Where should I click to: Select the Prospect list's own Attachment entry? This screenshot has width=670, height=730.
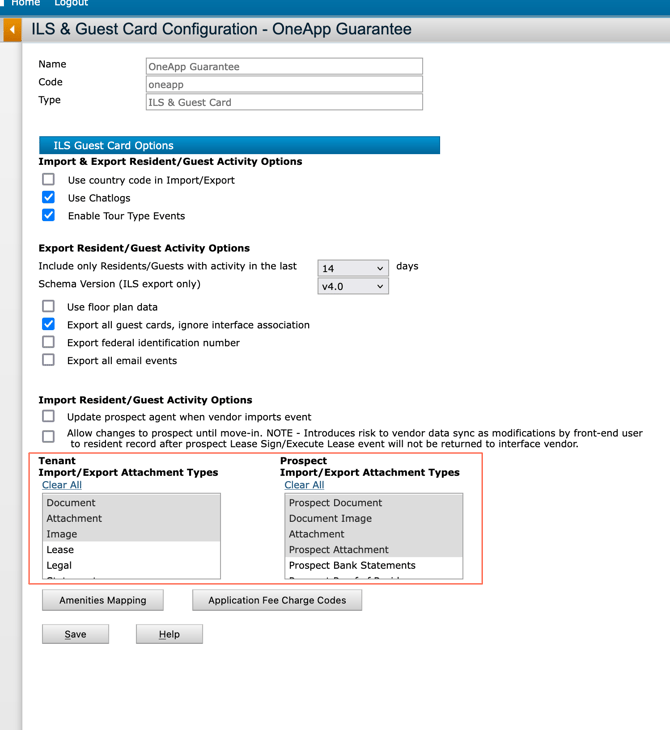pyautogui.click(x=374, y=534)
